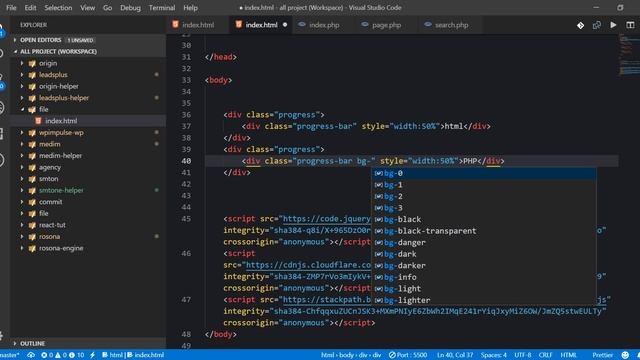Choose bg-black from the autocomplete list
Image resolution: width=640 pixels, height=360 pixels.
click(484, 219)
